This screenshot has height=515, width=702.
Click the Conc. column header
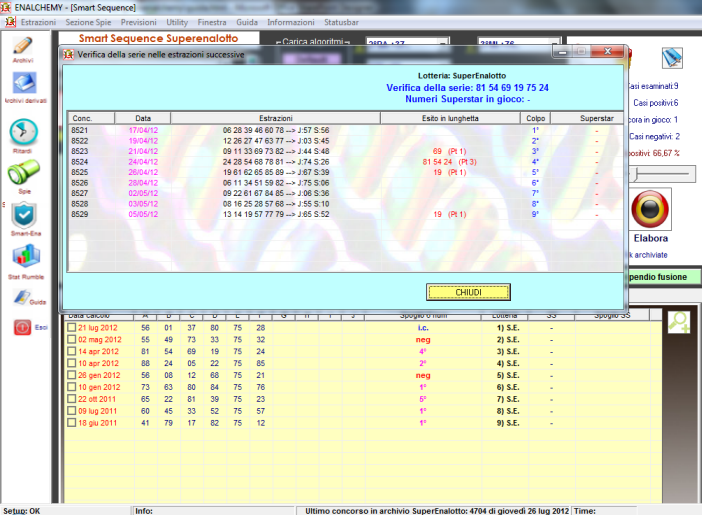click(x=92, y=118)
